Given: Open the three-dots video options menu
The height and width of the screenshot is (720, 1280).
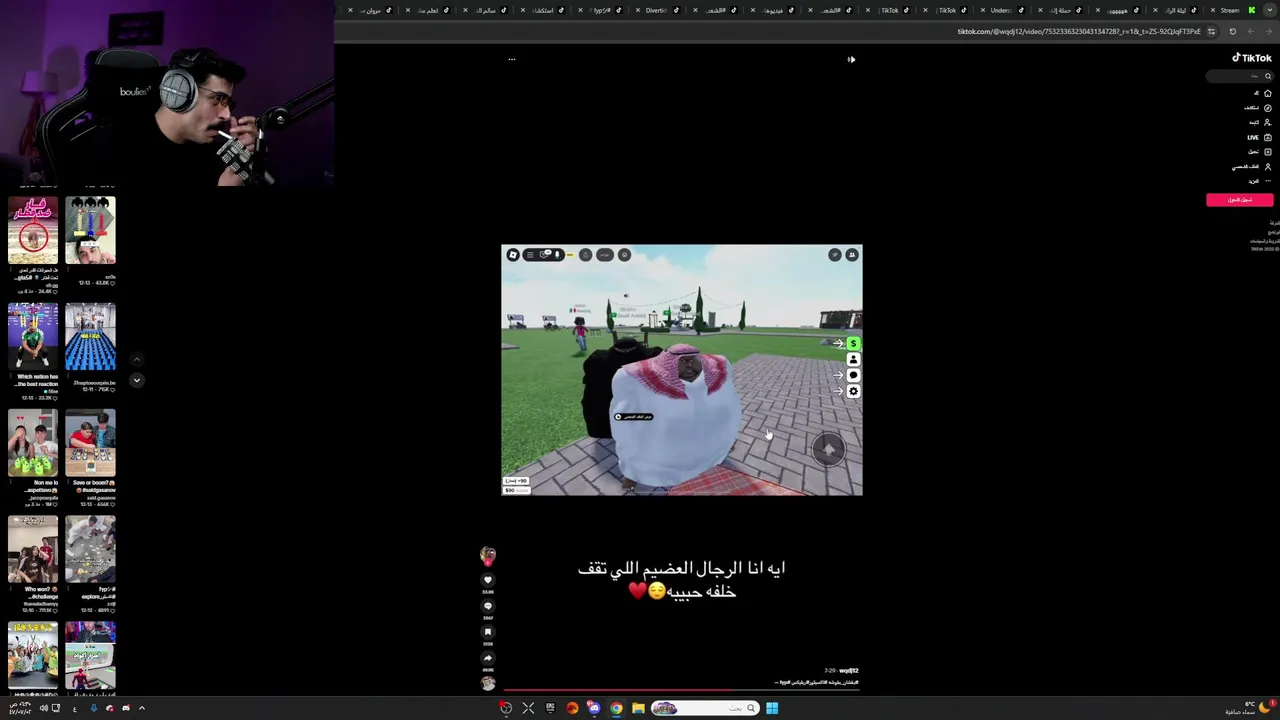Looking at the screenshot, I should pyautogui.click(x=512, y=59).
